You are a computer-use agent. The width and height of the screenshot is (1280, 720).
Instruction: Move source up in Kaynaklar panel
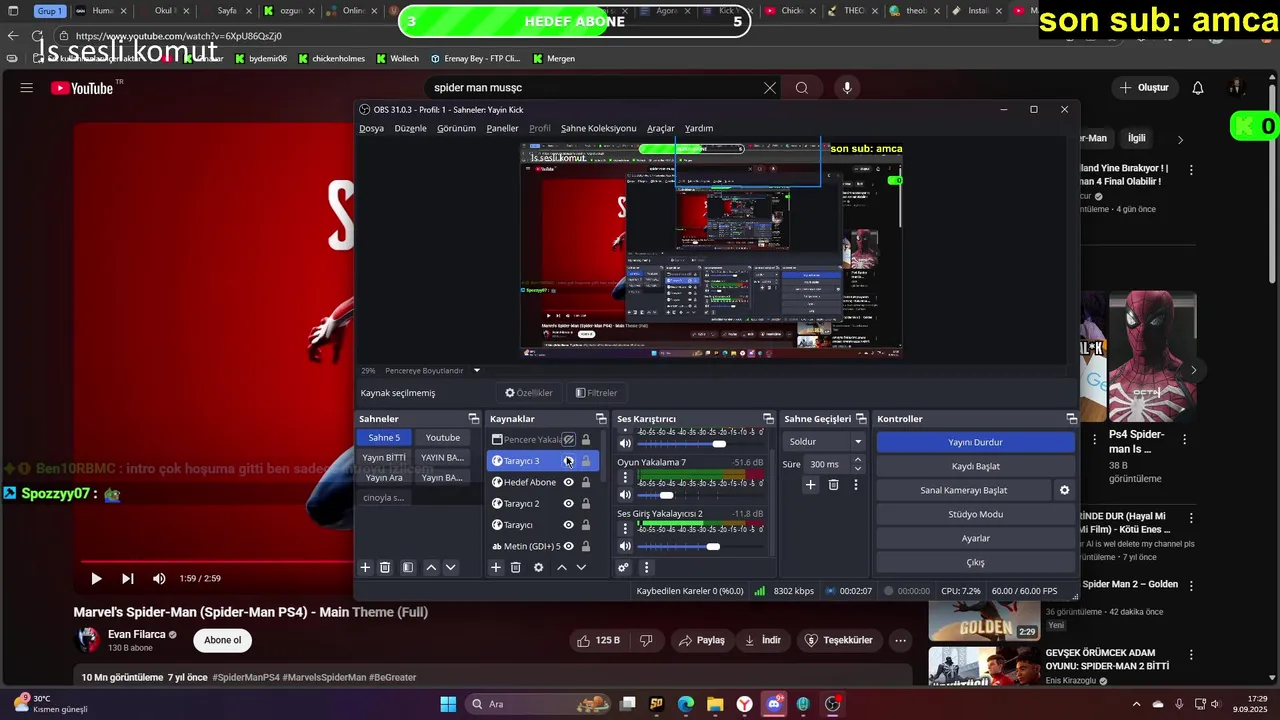562,567
